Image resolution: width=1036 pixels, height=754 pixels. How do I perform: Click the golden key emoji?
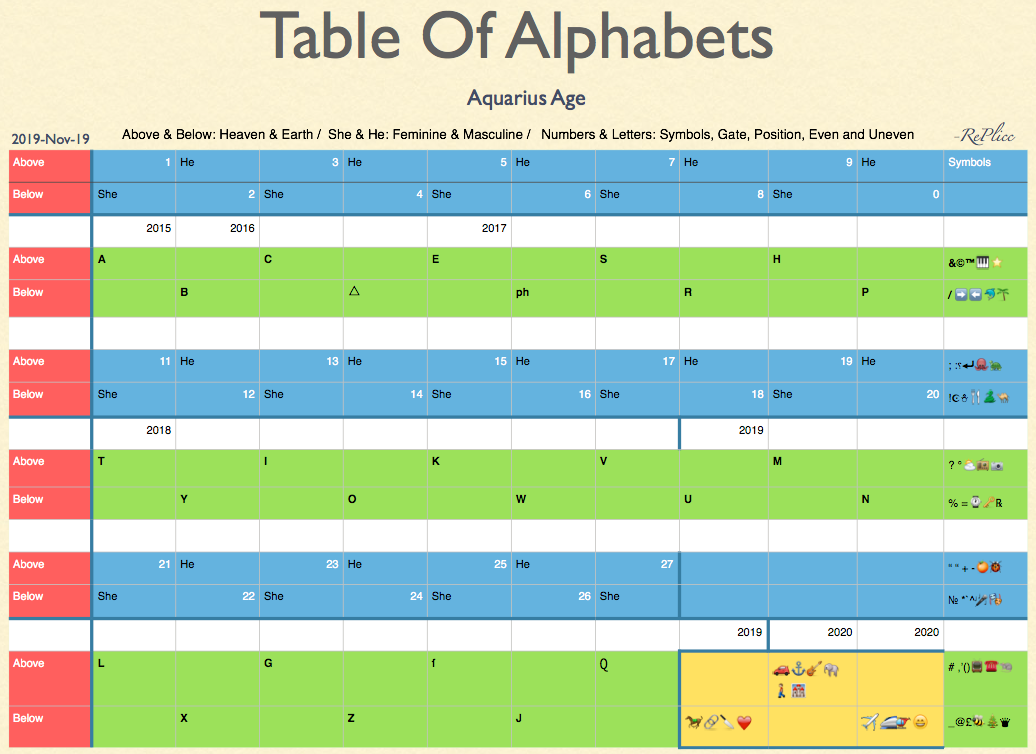tap(986, 502)
